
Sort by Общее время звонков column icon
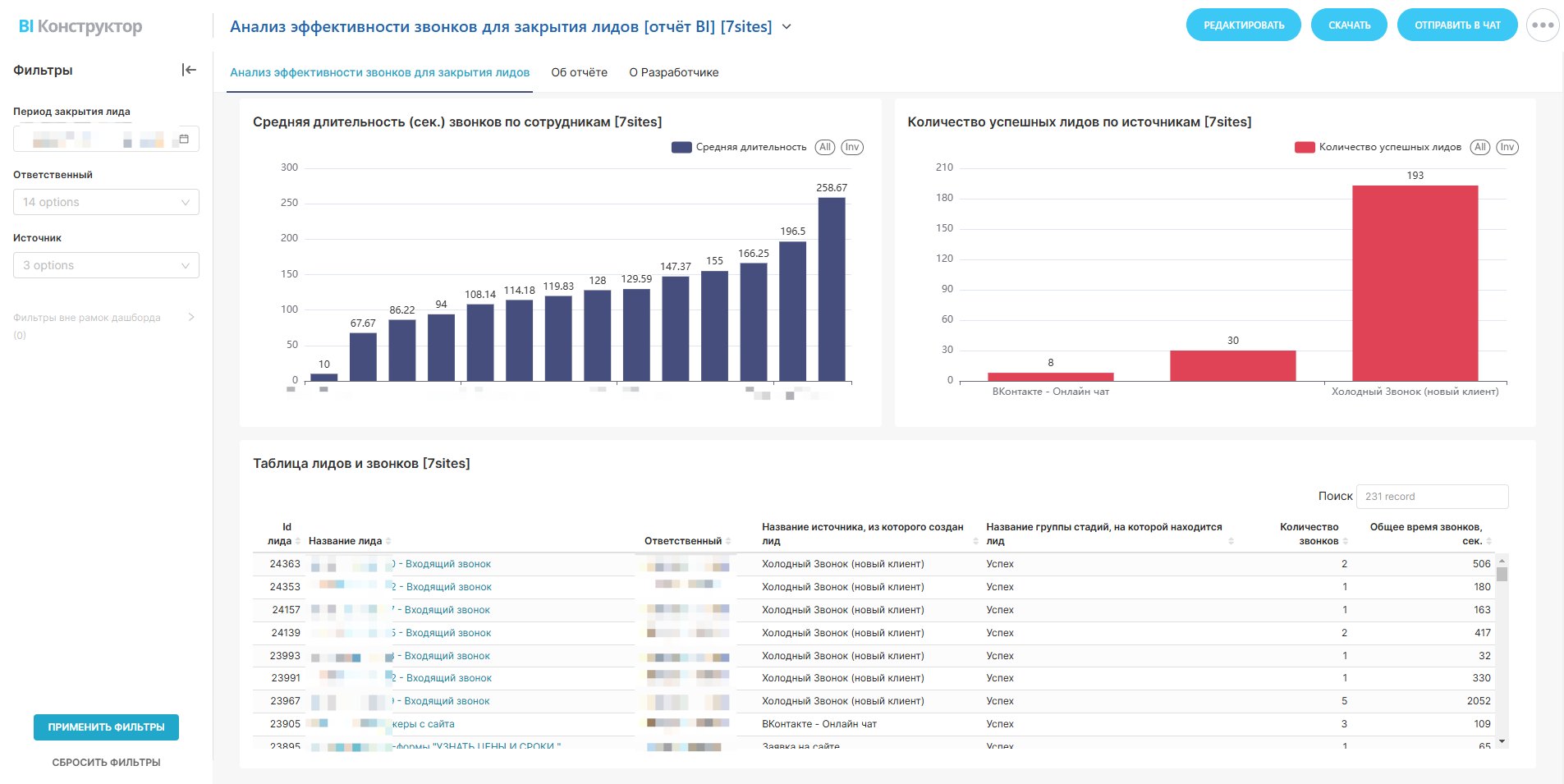[x=1489, y=541]
